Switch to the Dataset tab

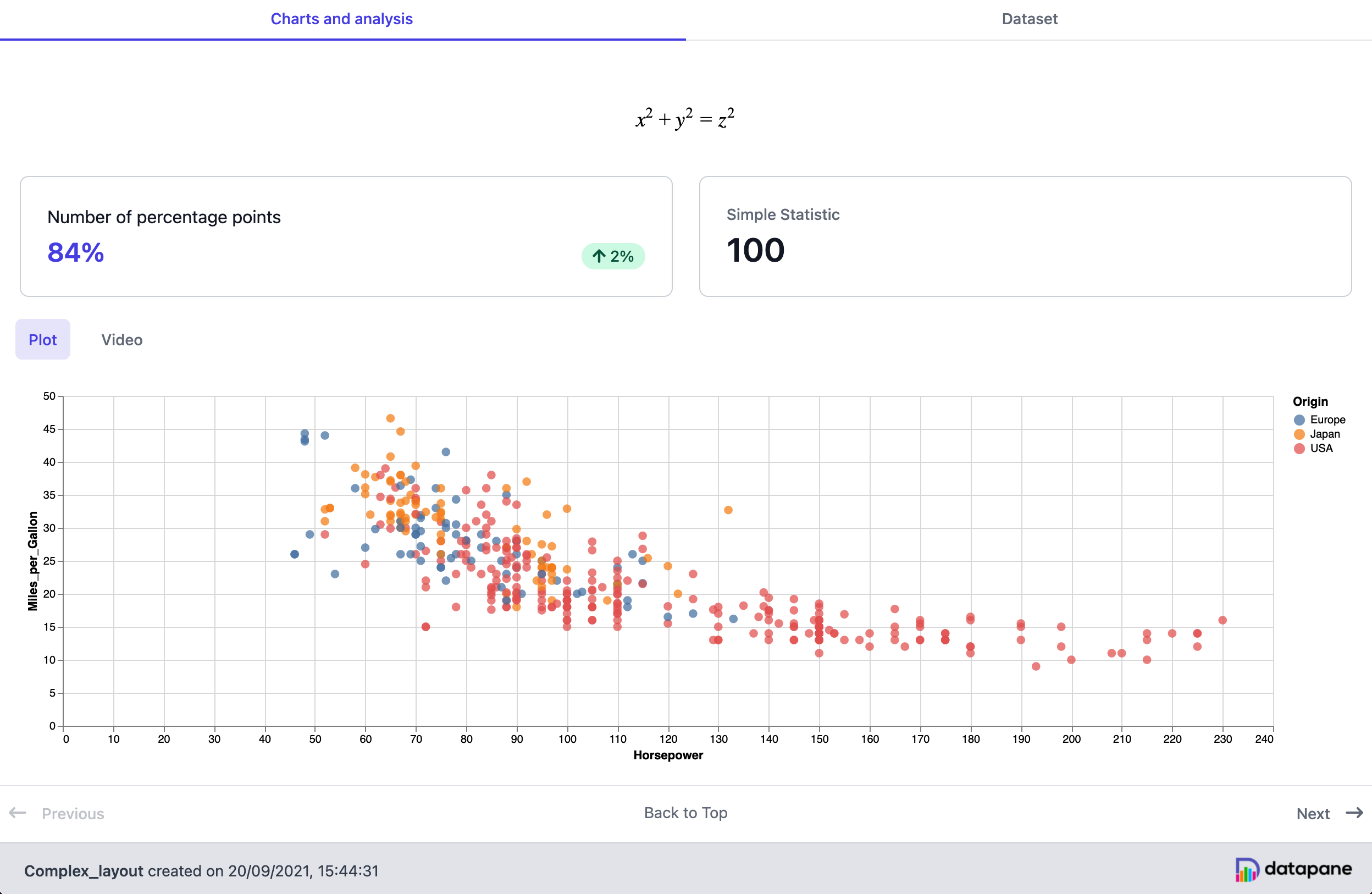pos(1029,19)
